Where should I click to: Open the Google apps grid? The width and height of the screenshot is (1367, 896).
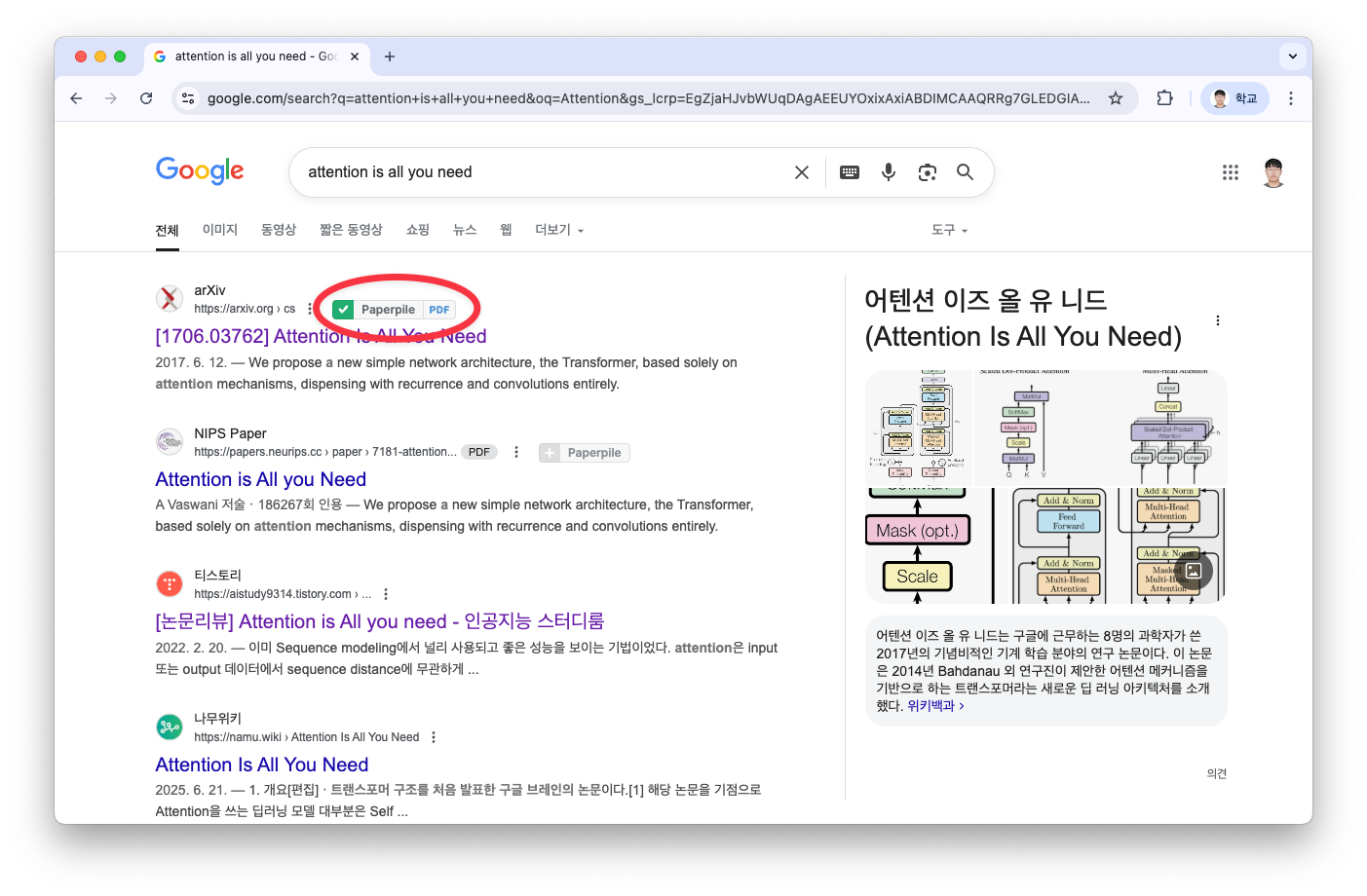pyautogui.click(x=1231, y=172)
